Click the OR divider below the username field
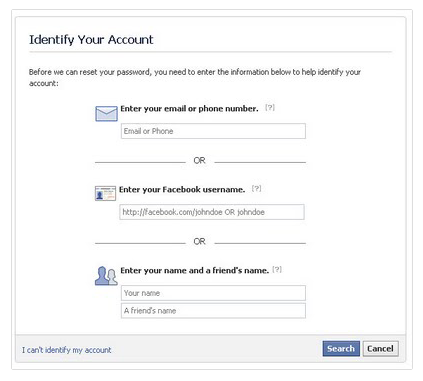The width and height of the screenshot is (423, 381). point(199,242)
